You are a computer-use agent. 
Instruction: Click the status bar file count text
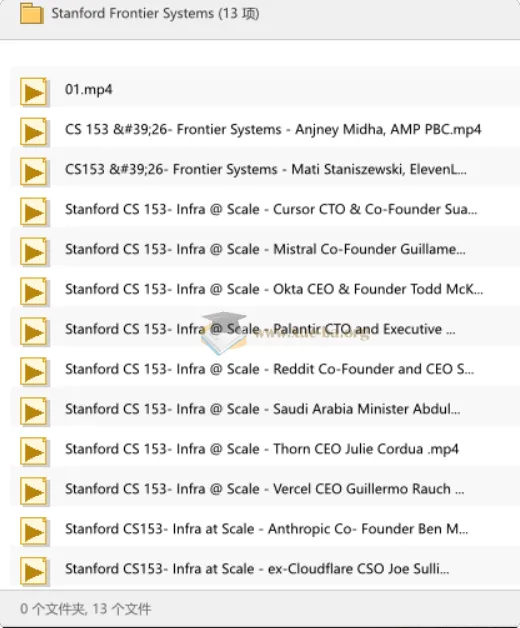coord(86,609)
